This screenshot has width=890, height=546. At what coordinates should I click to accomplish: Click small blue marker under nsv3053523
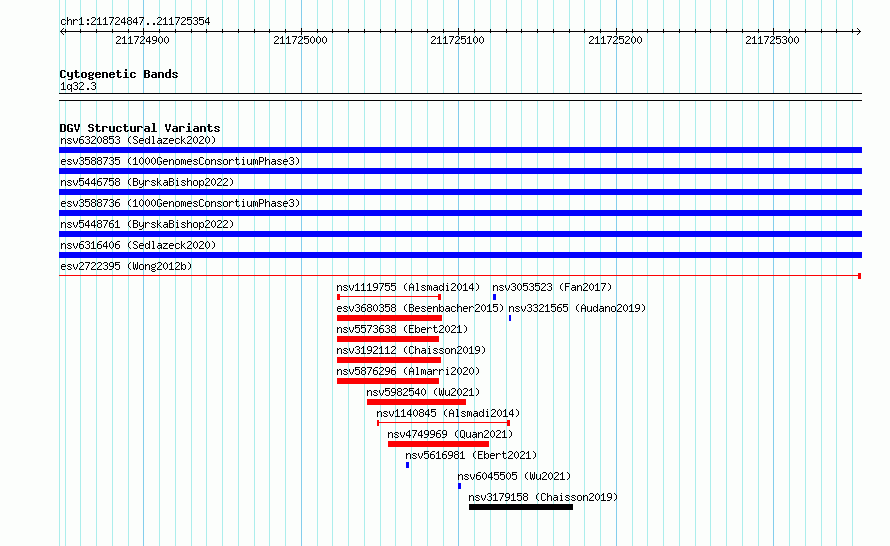coord(494,297)
